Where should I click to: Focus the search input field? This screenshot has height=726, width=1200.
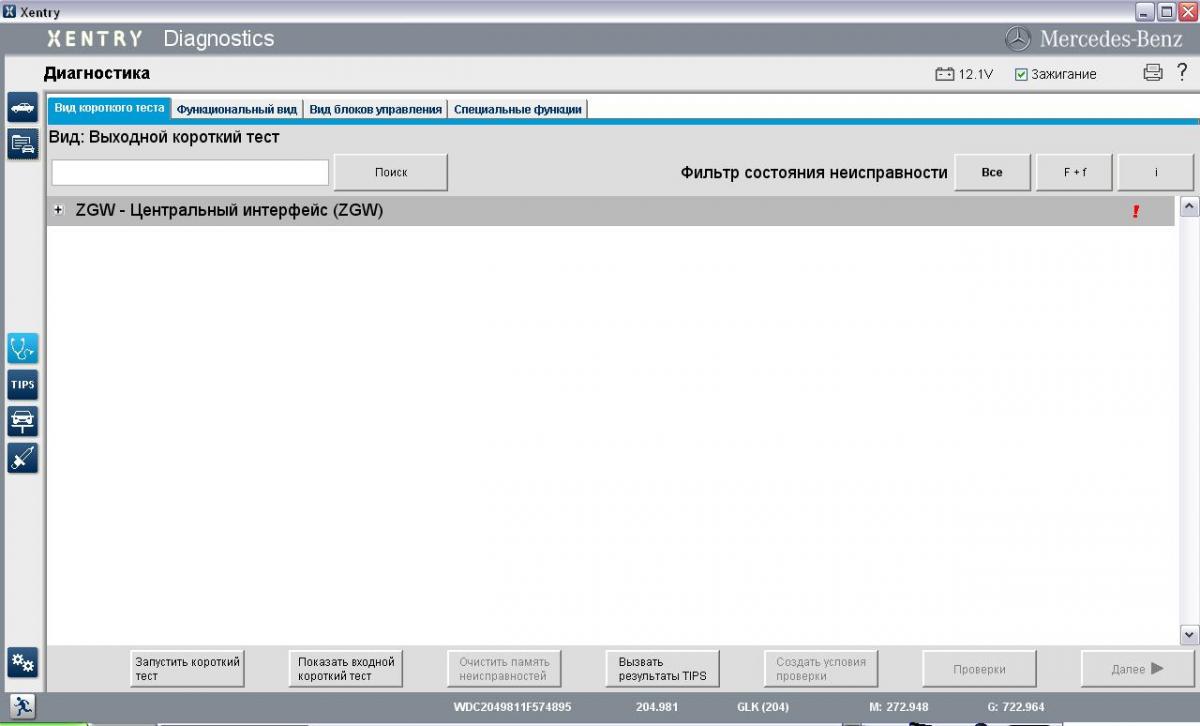point(190,172)
